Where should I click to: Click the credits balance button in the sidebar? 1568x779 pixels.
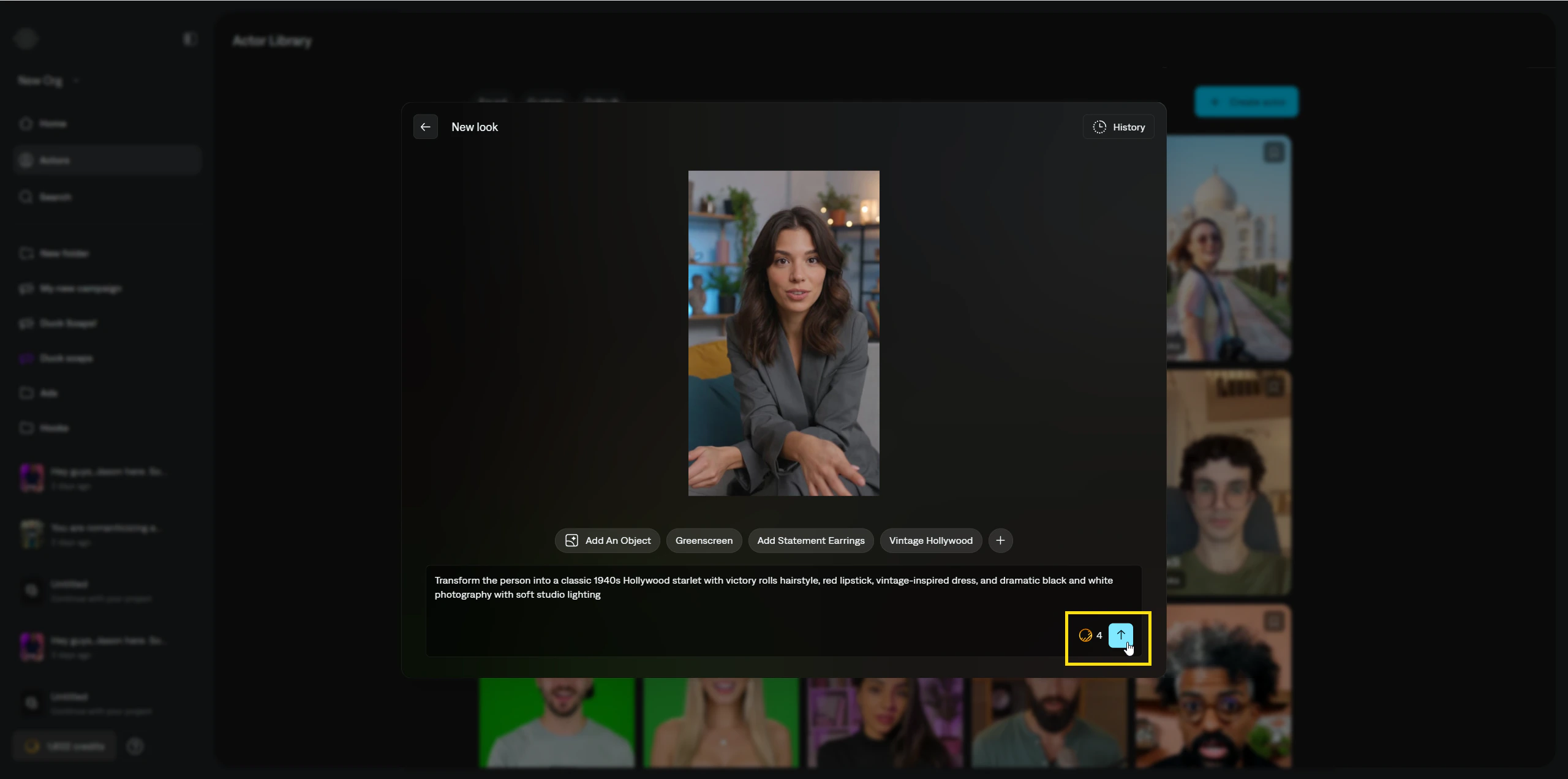pyautogui.click(x=64, y=746)
